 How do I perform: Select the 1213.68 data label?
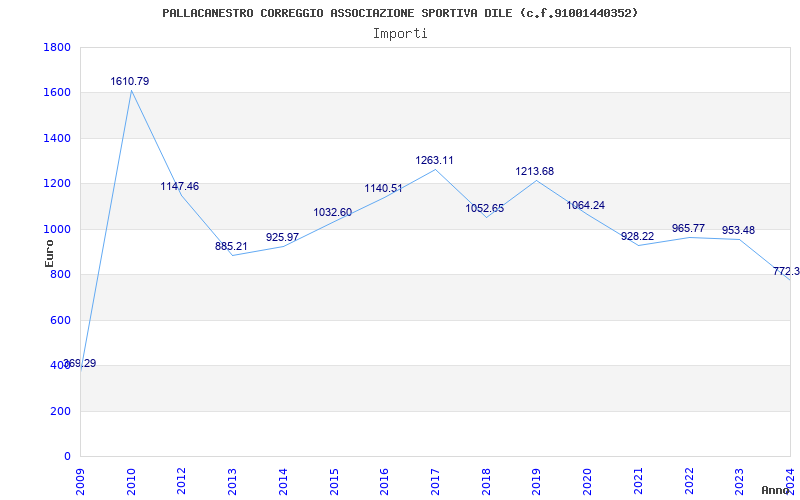(x=535, y=171)
